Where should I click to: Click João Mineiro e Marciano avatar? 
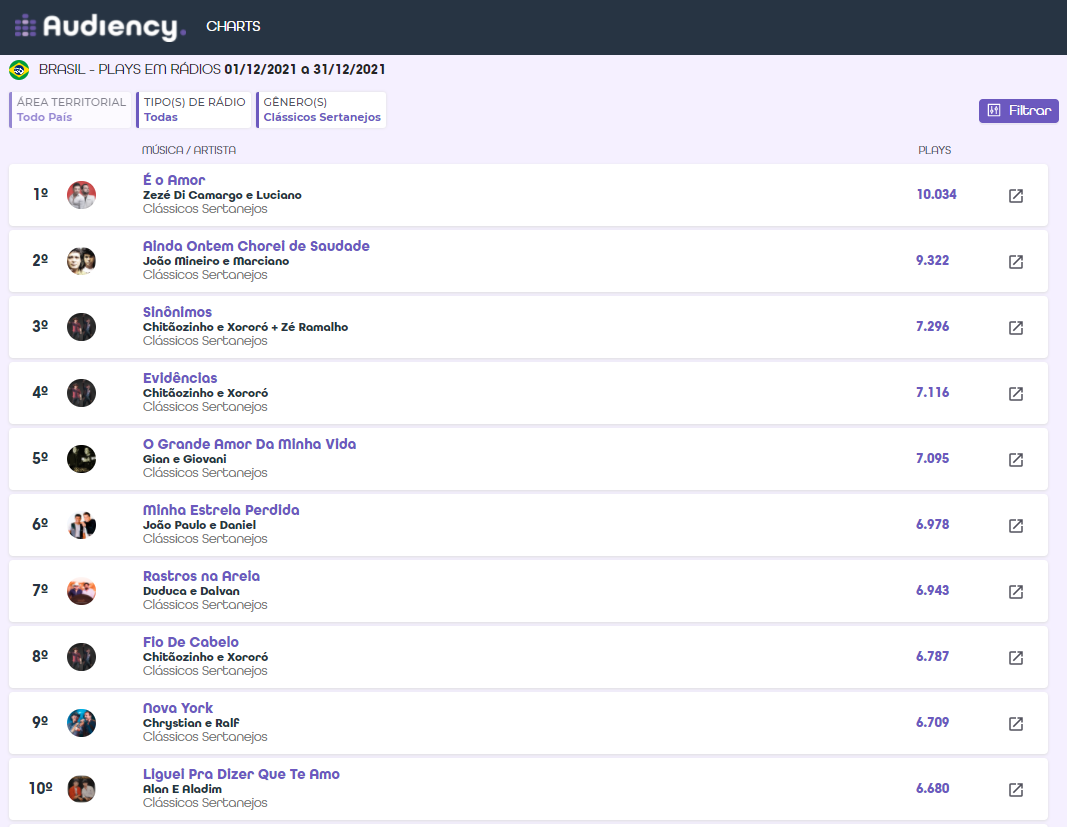(81, 261)
